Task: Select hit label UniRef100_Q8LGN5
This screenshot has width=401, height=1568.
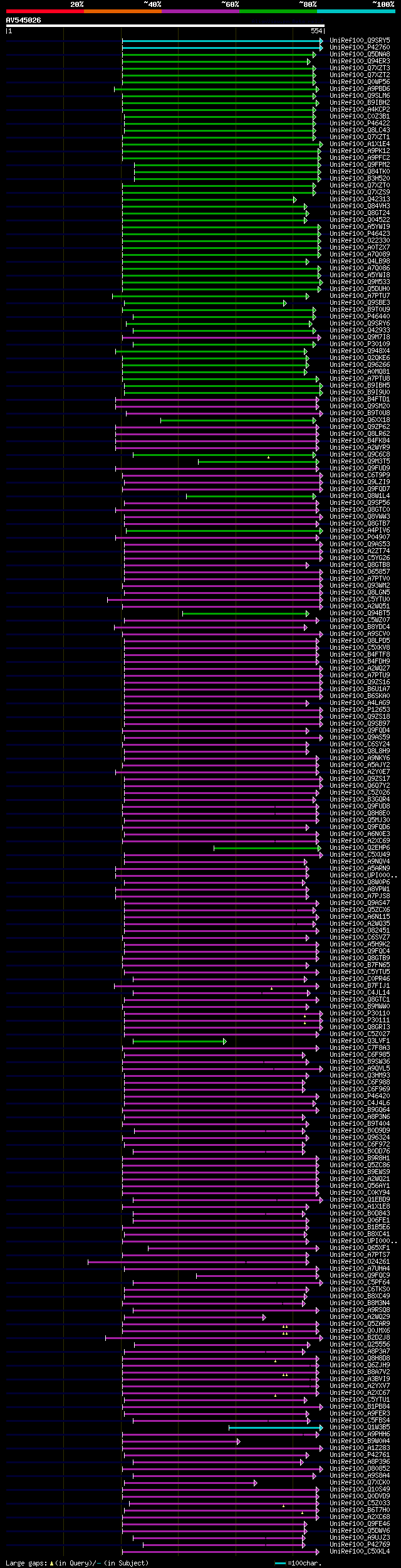Action: [x=360, y=592]
